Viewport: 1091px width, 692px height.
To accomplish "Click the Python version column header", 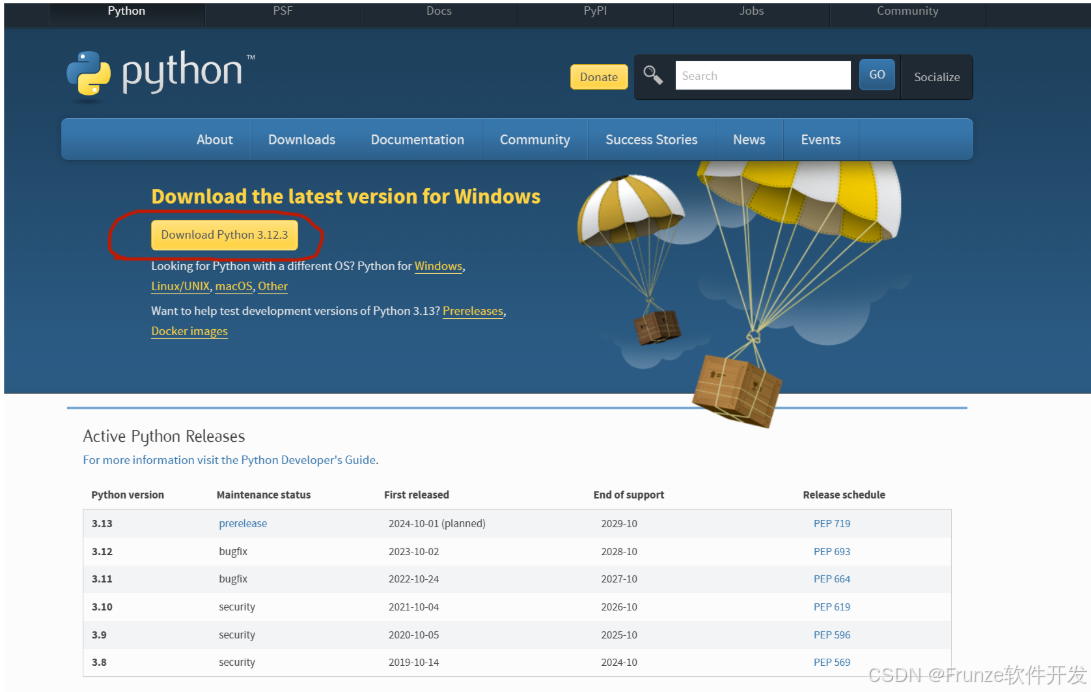I will pyautogui.click(x=128, y=495).
